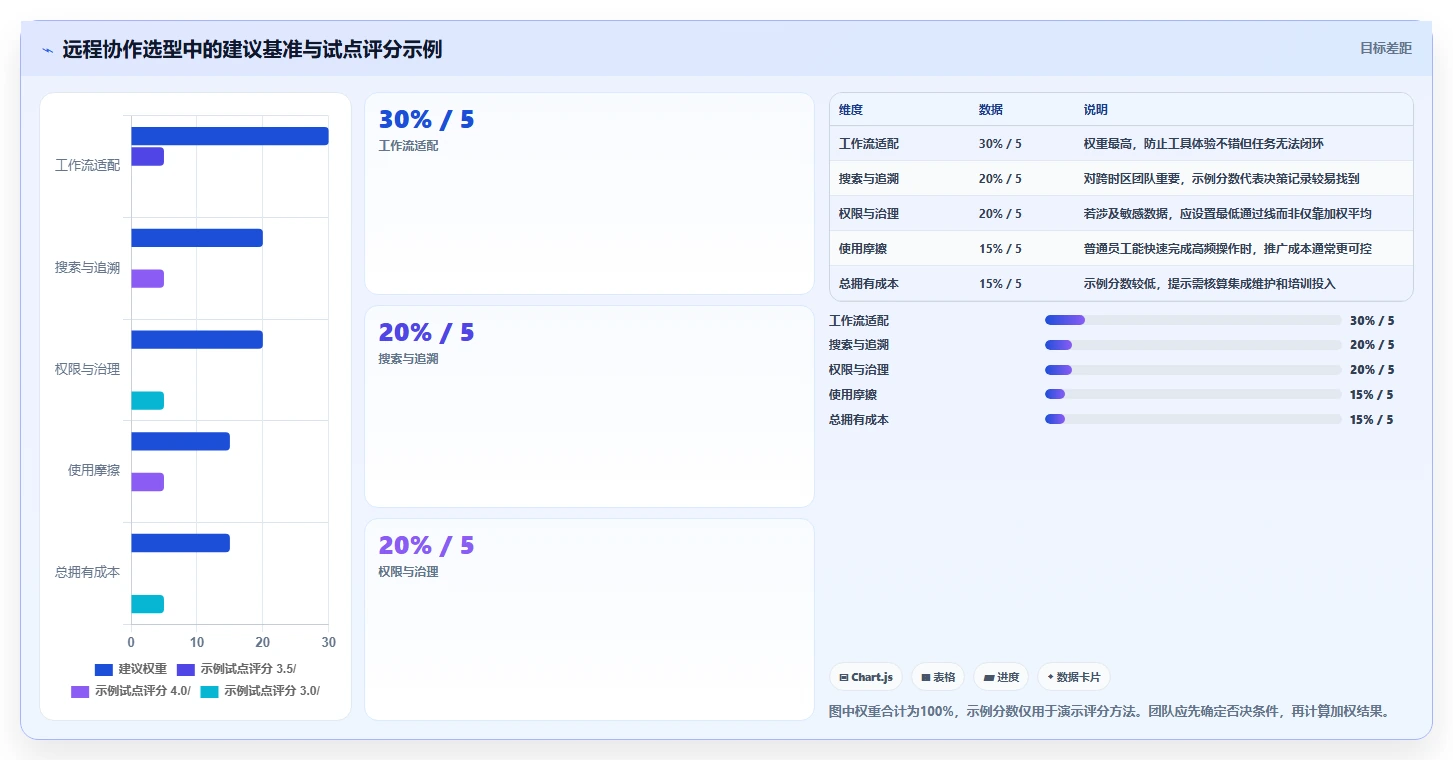1453x760 pixels.
Task: Click the 表格 chip
Action: point(938,677)
